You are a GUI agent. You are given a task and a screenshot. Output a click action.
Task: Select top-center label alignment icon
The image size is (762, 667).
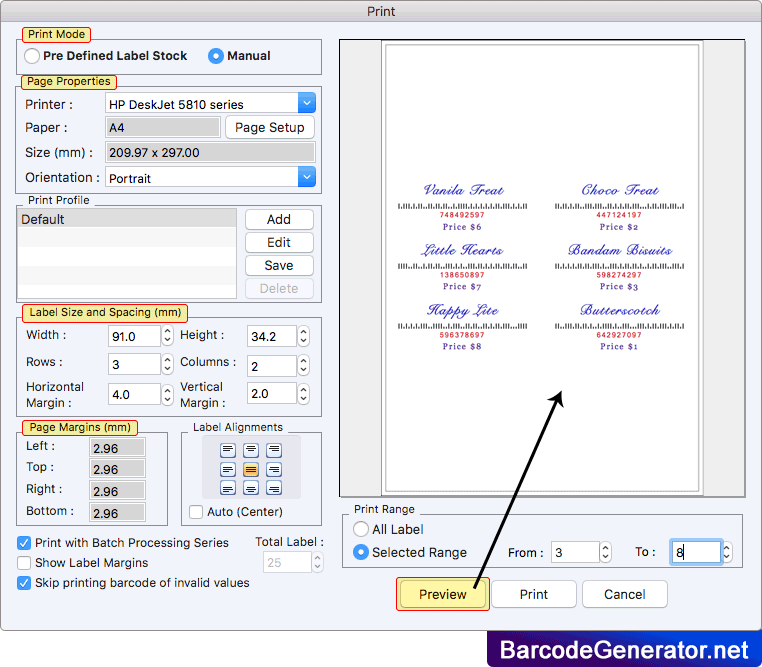click(x=251, y=450)
